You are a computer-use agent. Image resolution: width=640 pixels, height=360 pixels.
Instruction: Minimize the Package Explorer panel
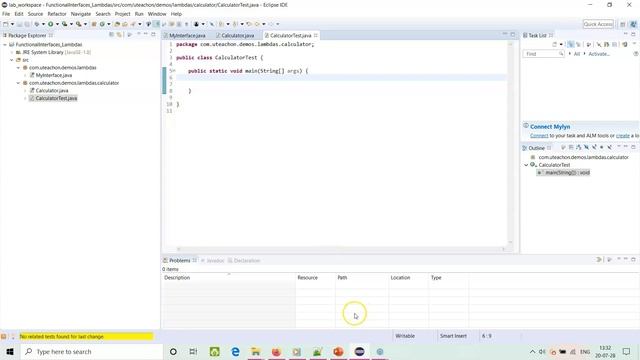(x=146, y=35)
